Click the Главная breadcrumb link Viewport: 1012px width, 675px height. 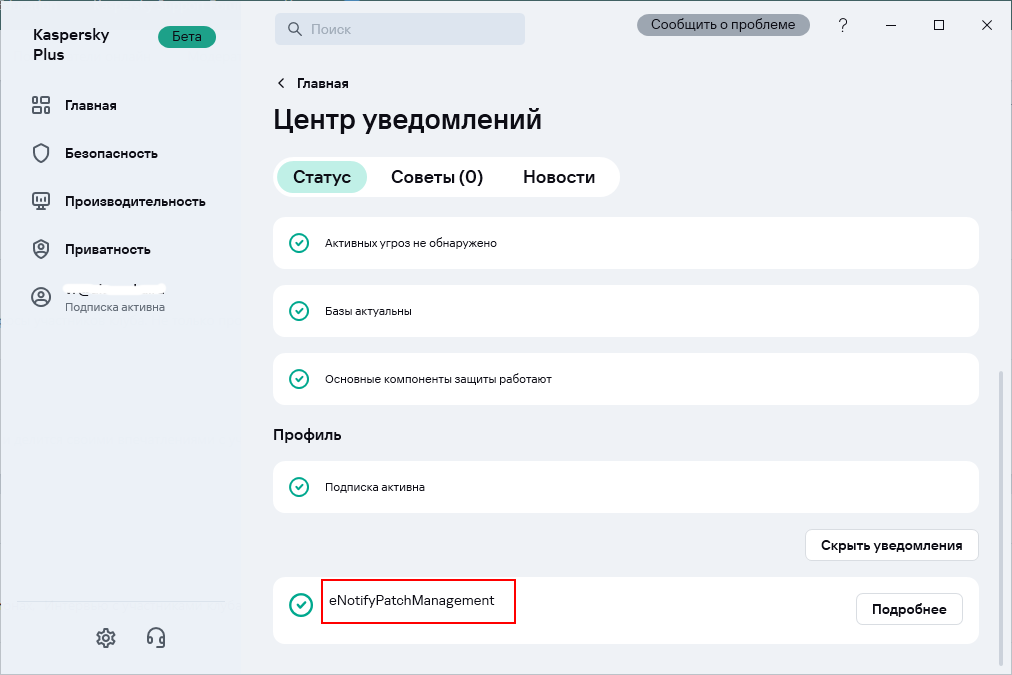(323, 83)
